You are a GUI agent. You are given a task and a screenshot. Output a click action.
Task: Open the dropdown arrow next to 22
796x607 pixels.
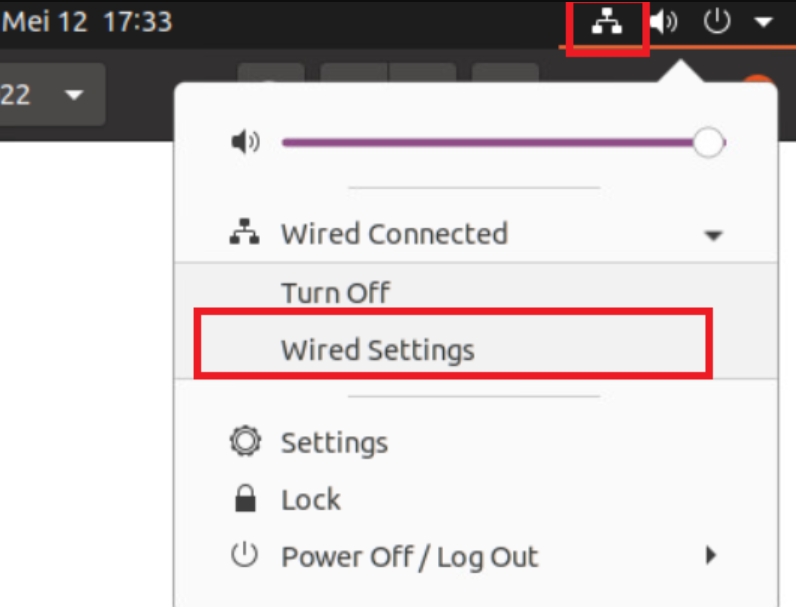74,96
